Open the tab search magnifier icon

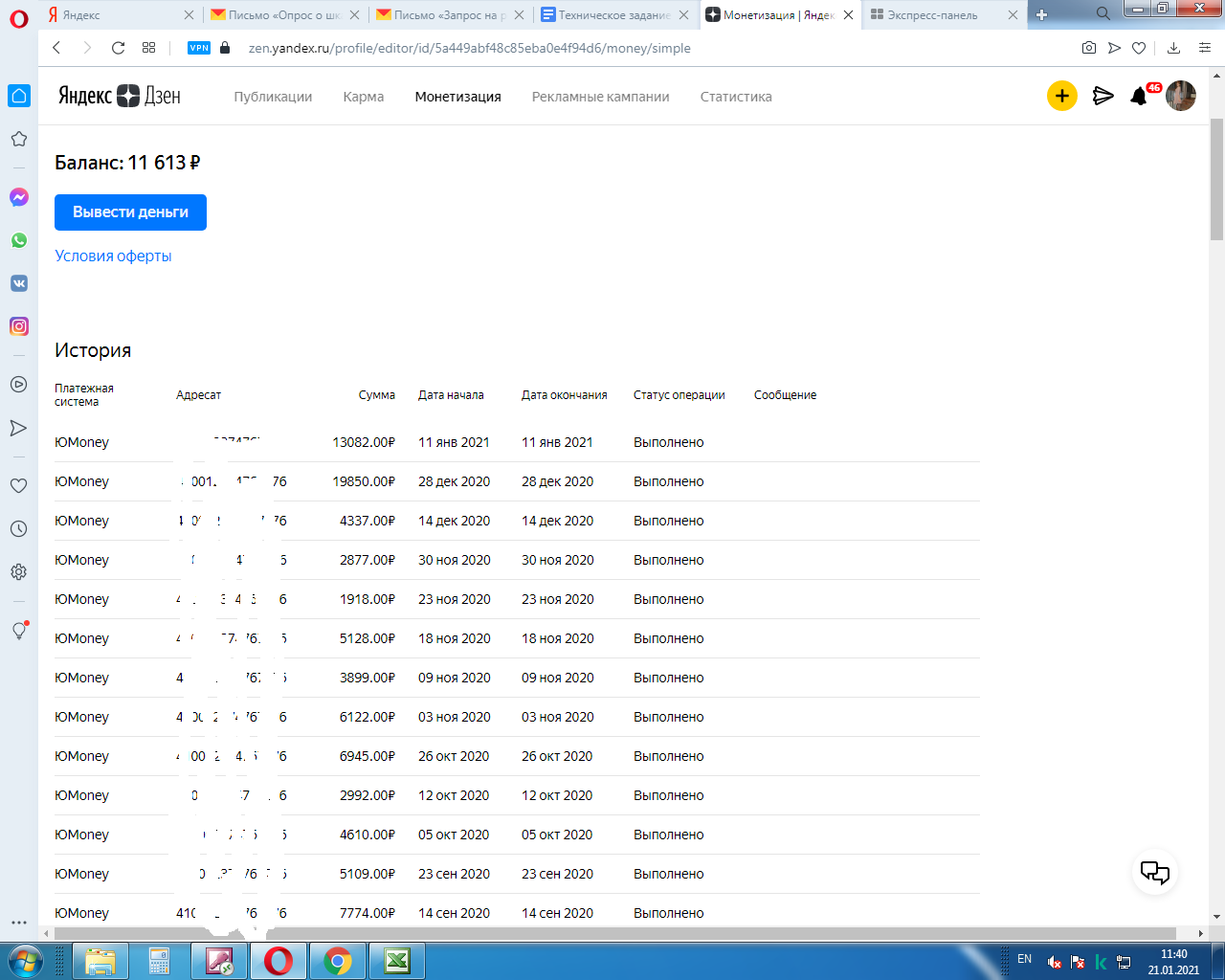(1102, 13)
